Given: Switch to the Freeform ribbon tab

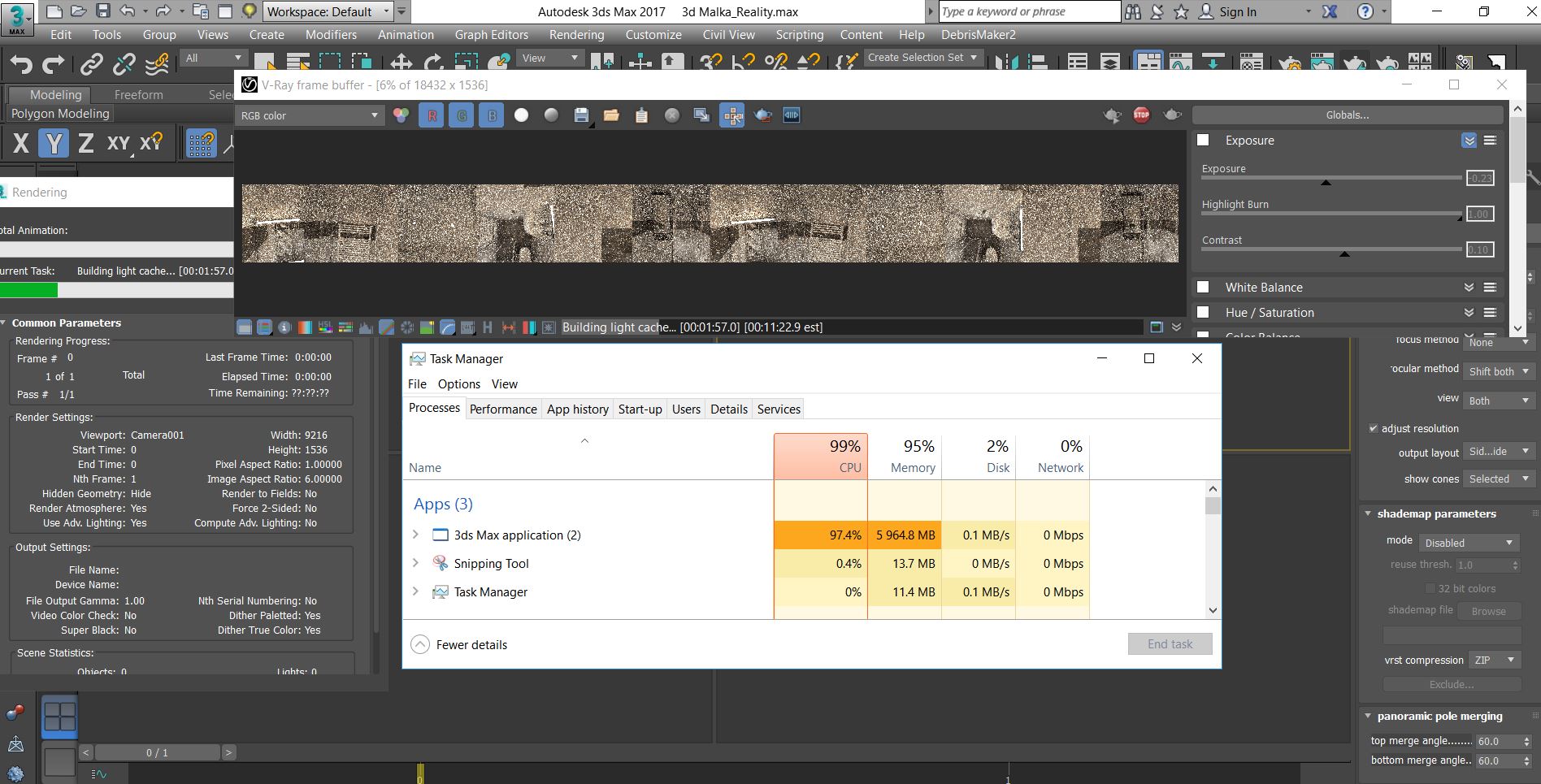Looking at the screenshot, I should (138, 94).
